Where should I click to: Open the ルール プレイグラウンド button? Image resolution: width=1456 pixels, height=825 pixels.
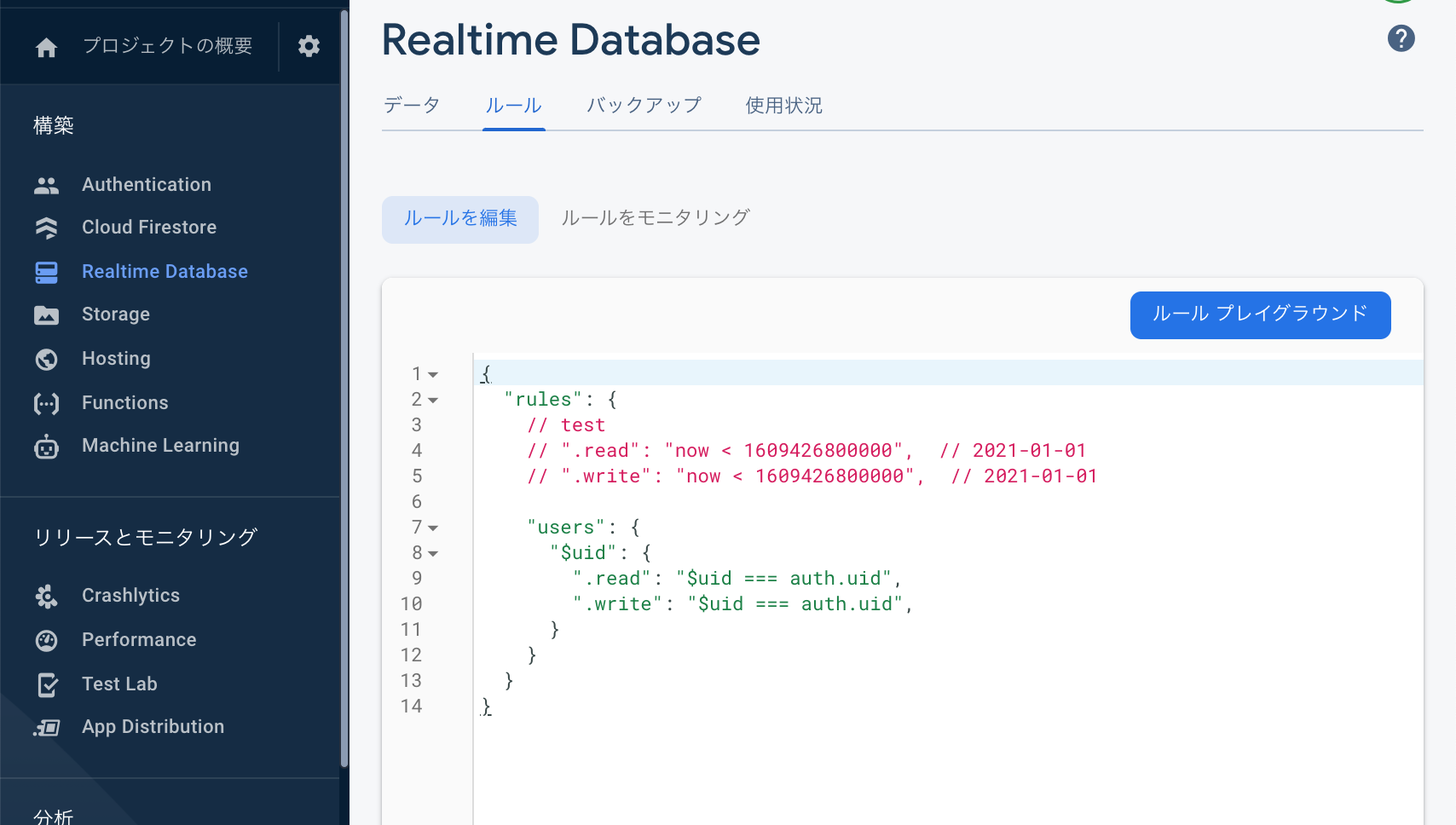(x=1260, y=314)
